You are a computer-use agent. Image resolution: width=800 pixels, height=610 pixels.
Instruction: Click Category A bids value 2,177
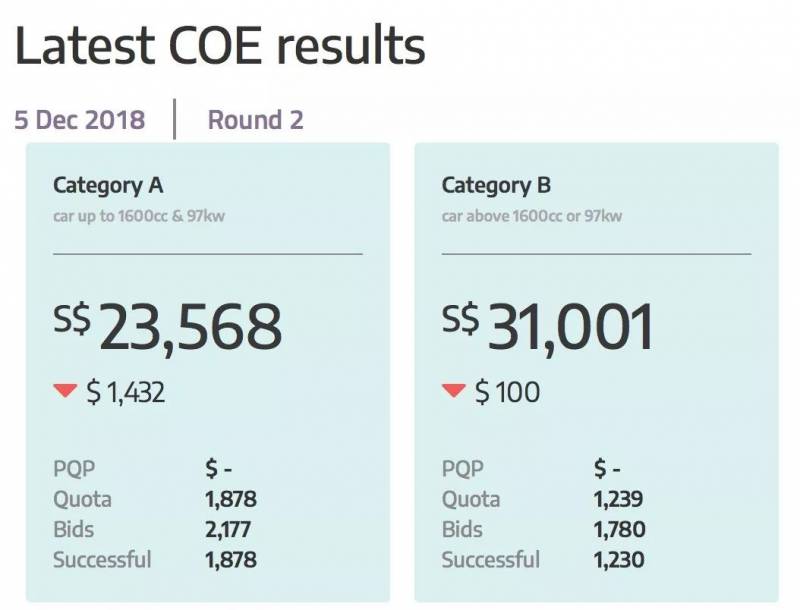coord(228,529)
